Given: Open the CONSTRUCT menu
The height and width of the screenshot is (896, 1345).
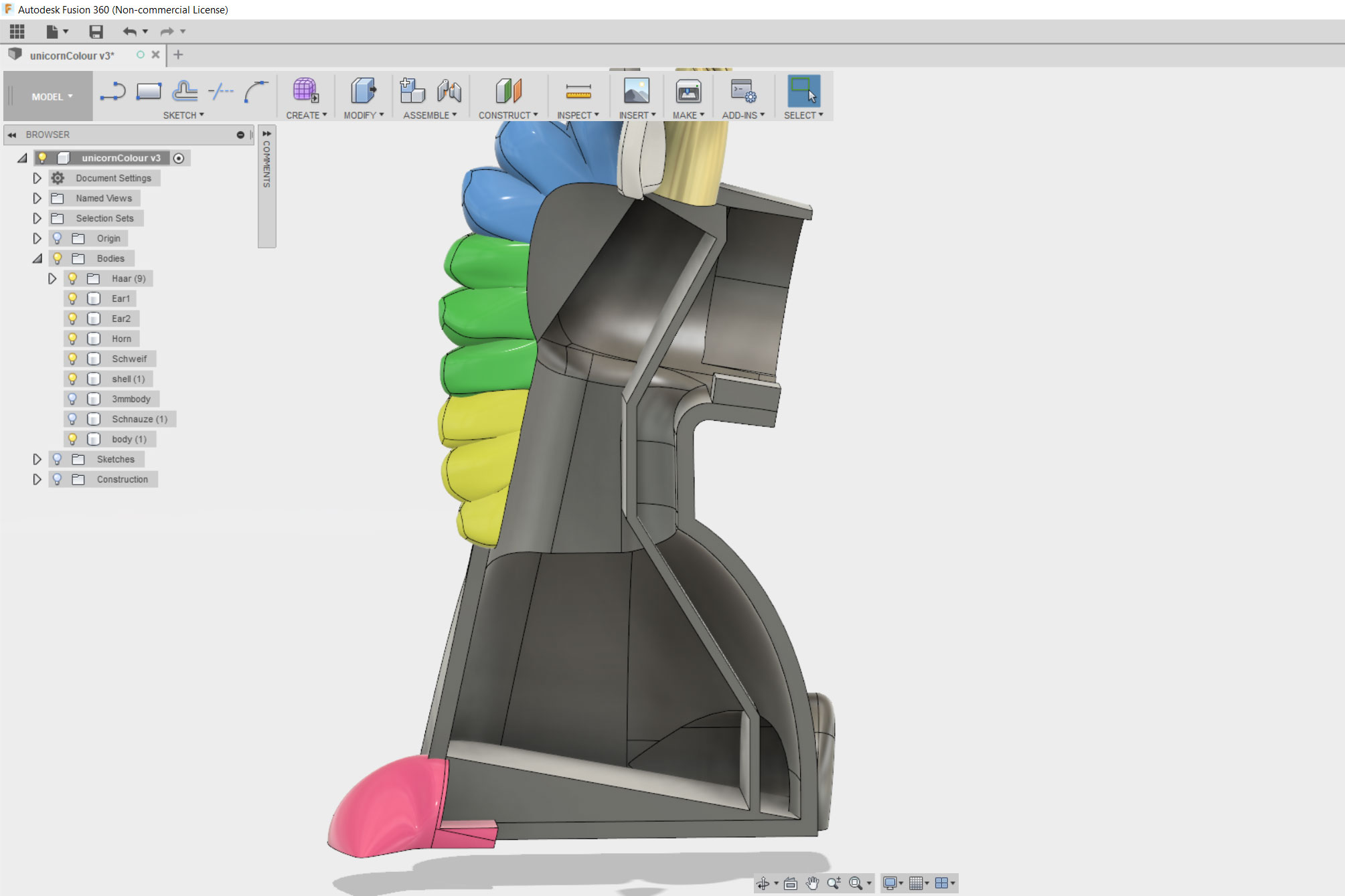Looking at the screenshot, I should pos(508,115).
